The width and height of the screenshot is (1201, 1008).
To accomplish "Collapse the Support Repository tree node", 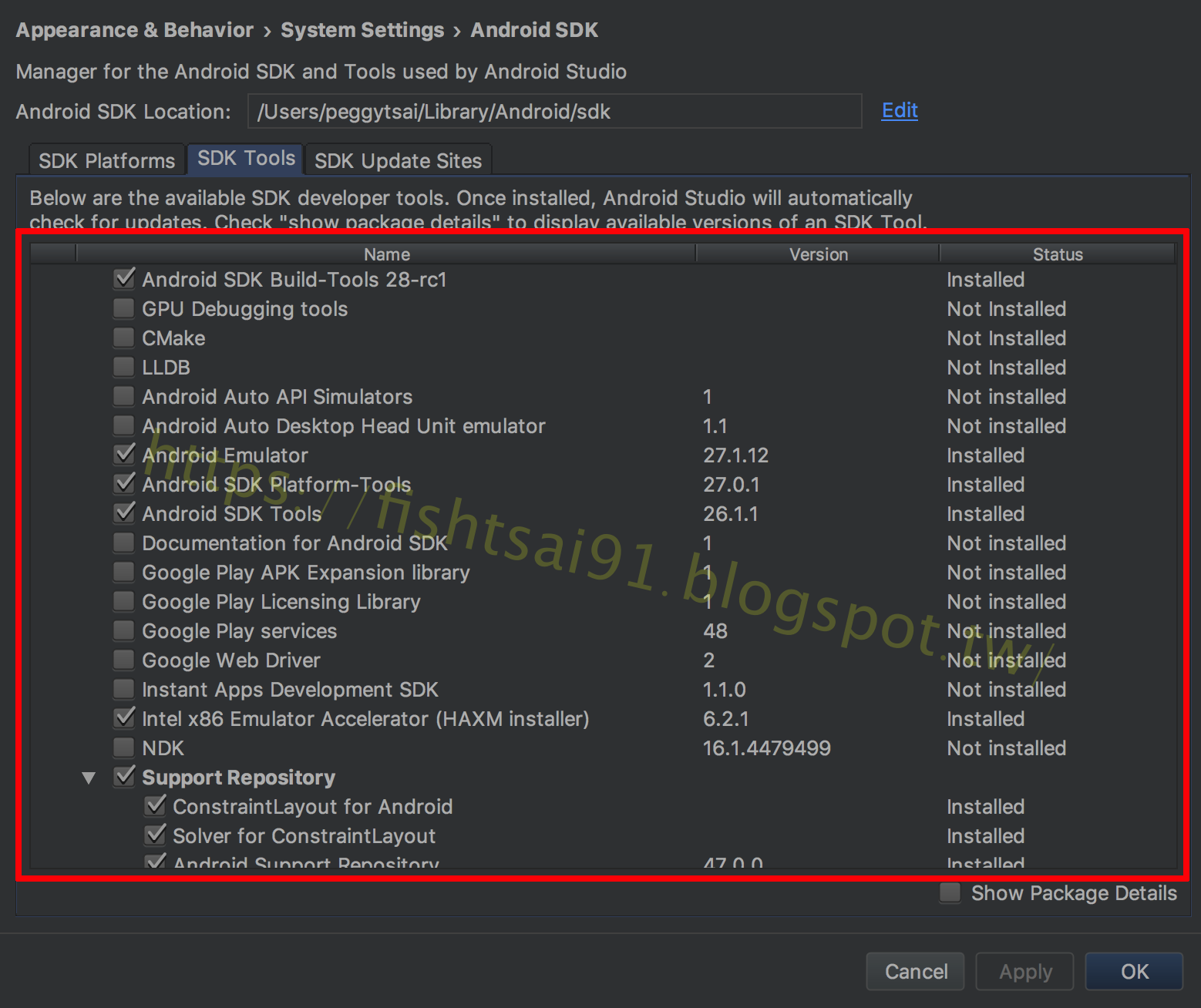I will tap(89, 778).
